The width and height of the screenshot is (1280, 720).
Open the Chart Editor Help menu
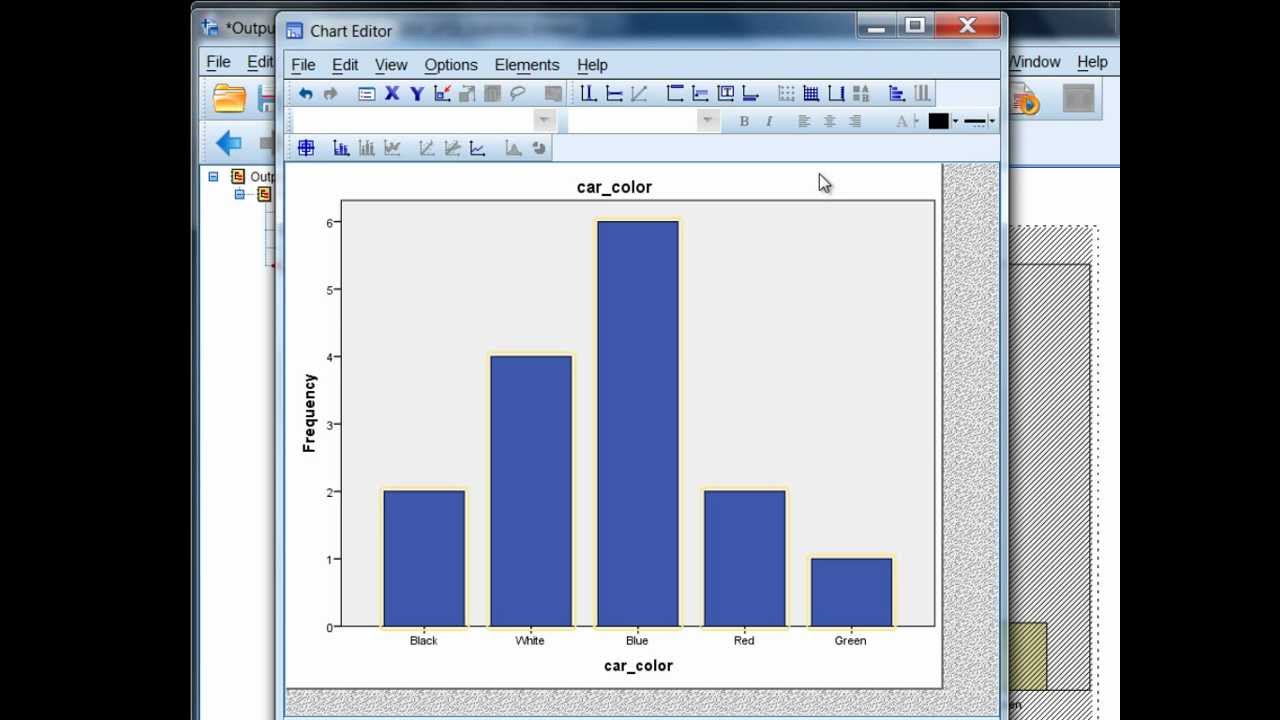point(592,65)
